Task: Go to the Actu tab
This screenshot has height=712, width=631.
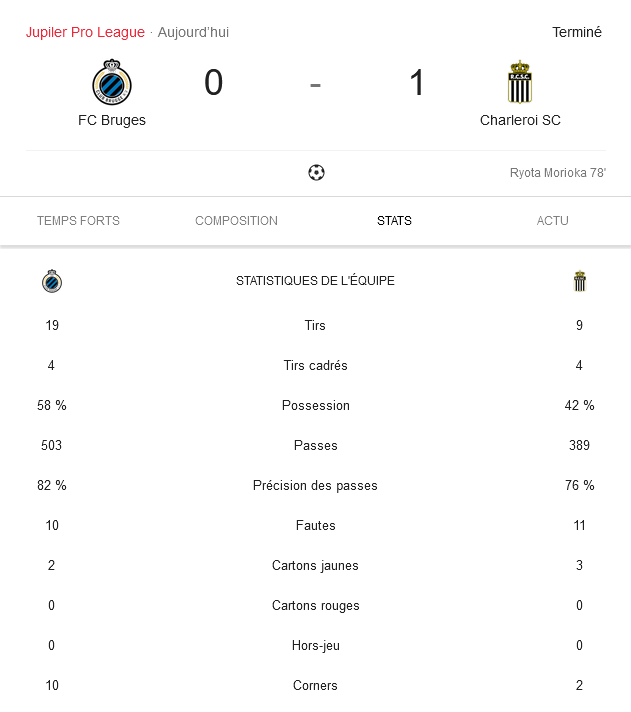Action: coord(552,221)
